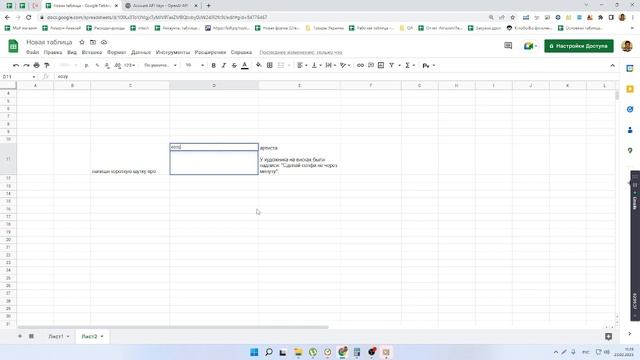640x360 pixels.
Task: Open the last edit history link
Action: coord(301,53)
